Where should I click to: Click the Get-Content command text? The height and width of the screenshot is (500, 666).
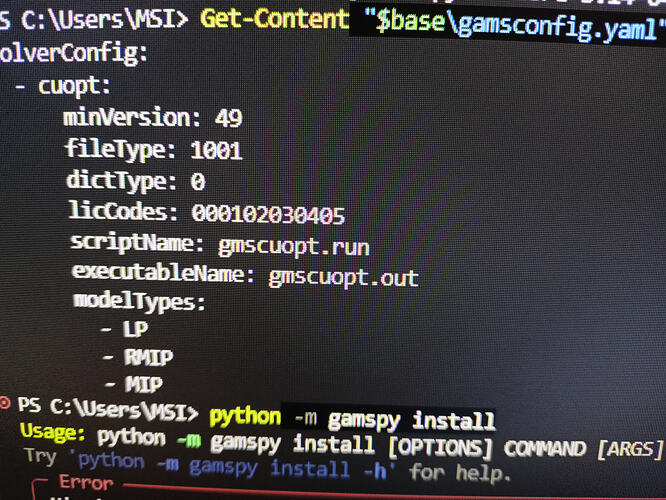click(274, 19)
